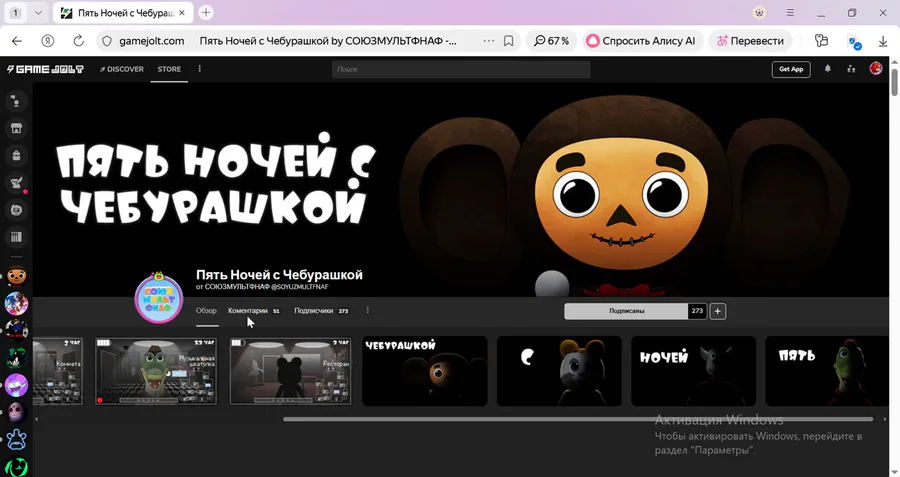900x477 pixels.
Task: Open the backpack icon in left sidebar
Action: 16,156
